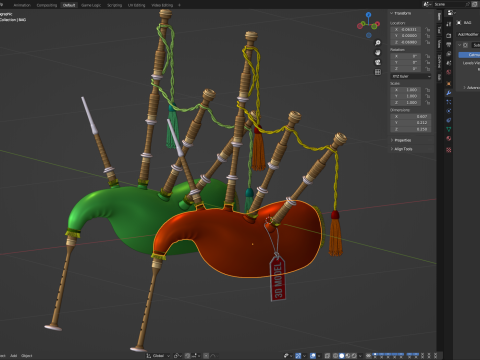Open the Particles properties tab icon
This screenshot has height=360, width=480.
449,102
